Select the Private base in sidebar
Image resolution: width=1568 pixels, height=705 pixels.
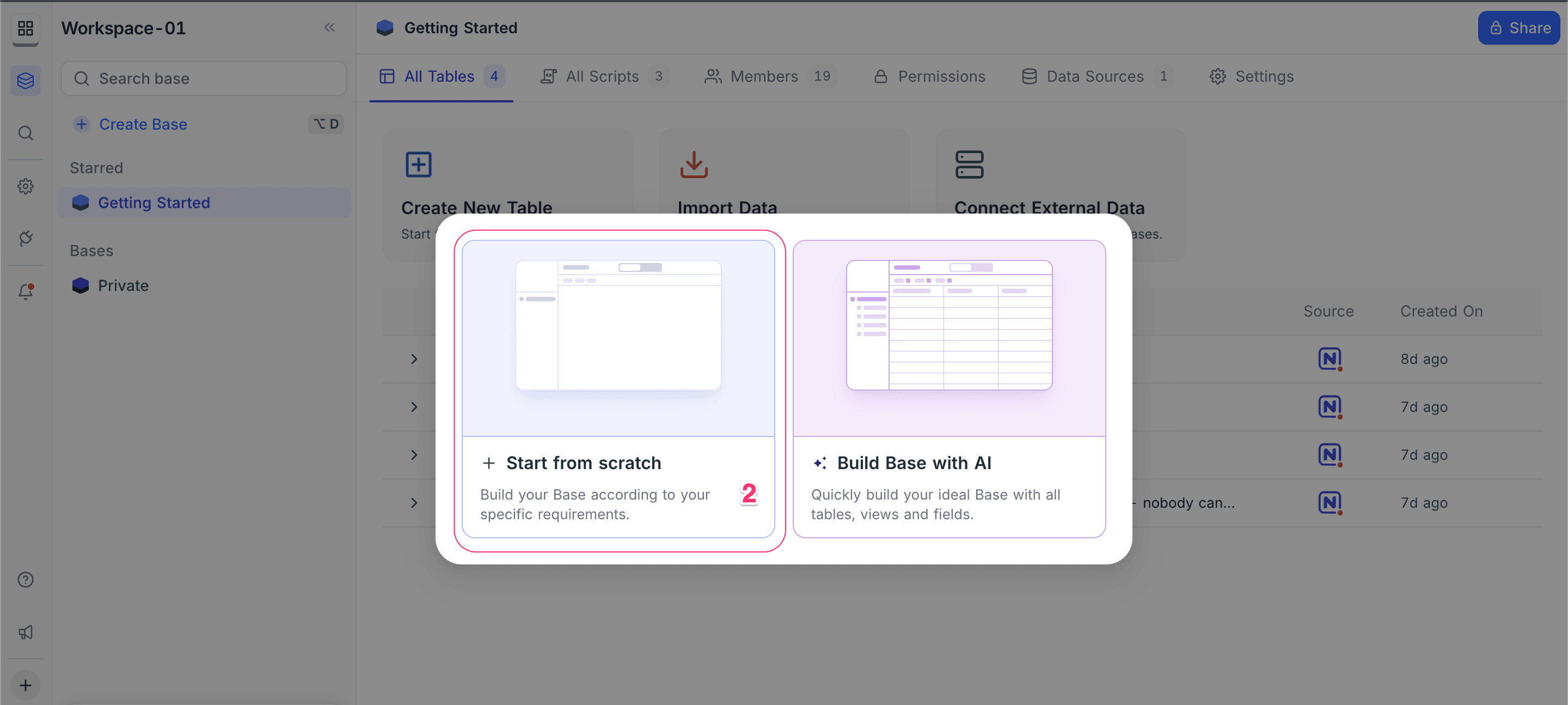(123, 285)
